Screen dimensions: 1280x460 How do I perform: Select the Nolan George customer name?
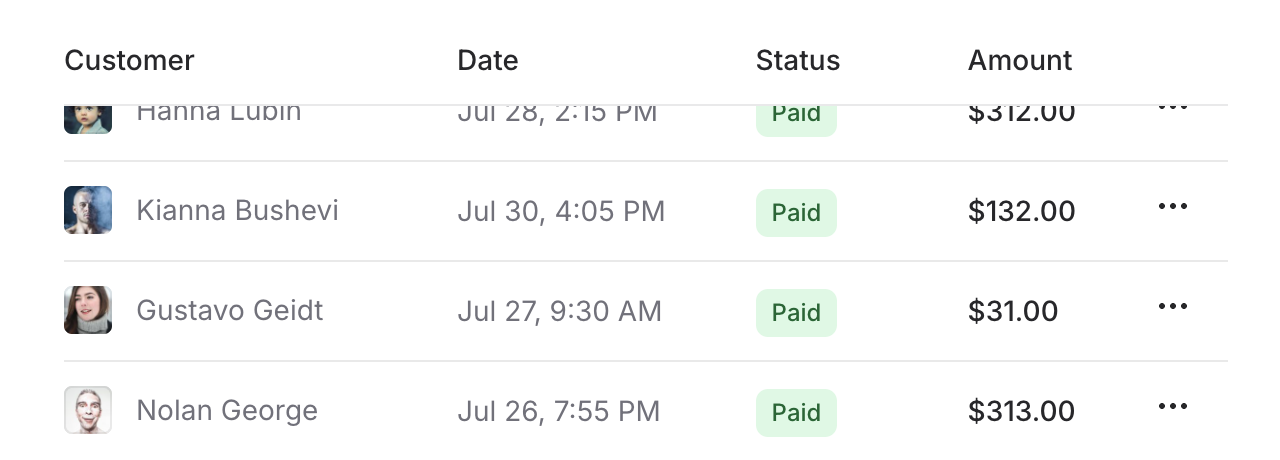tap(227, 411)
